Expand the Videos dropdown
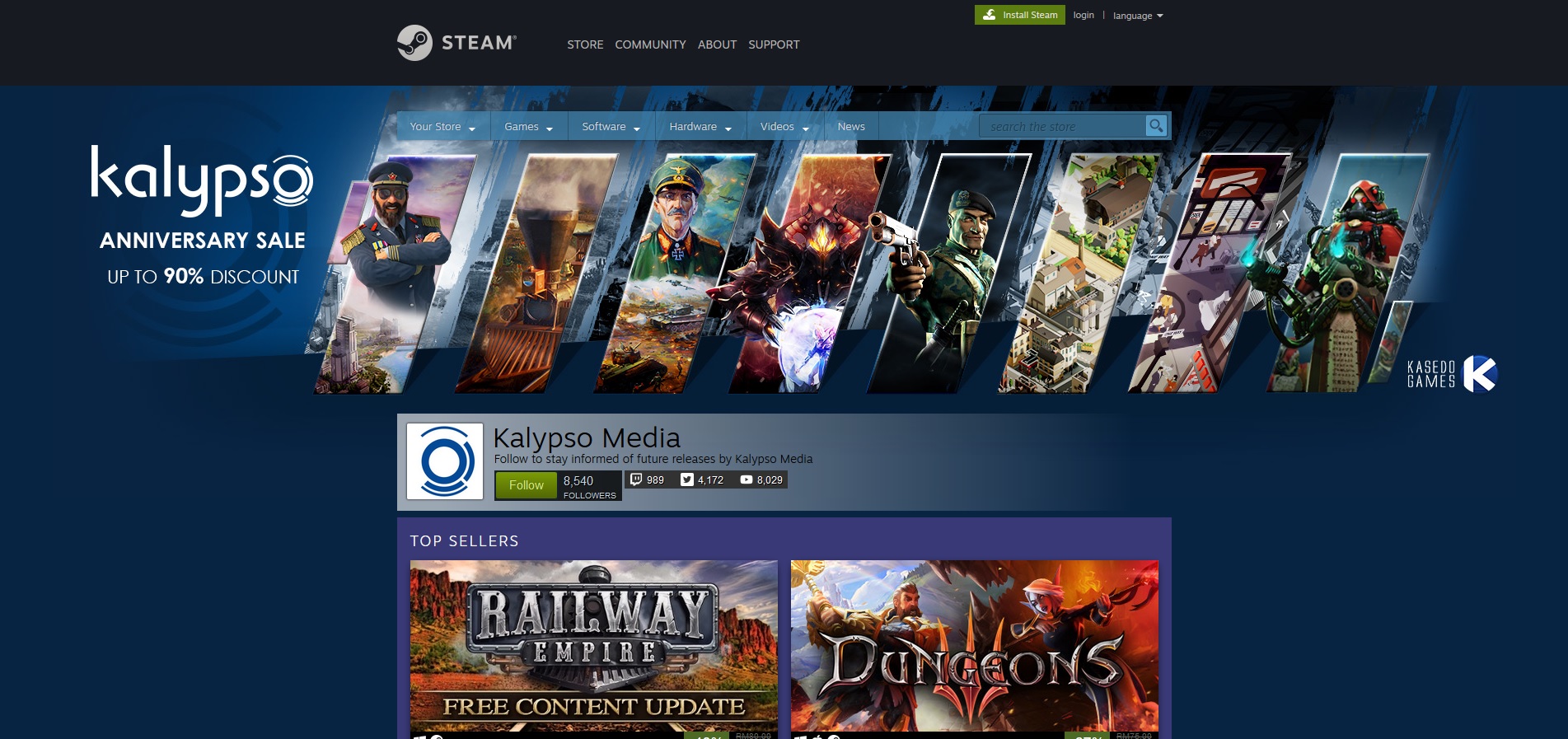Image resolution: width=1568 pixels, height=739 pixels. pyautogui.click(x=784, y=126)
